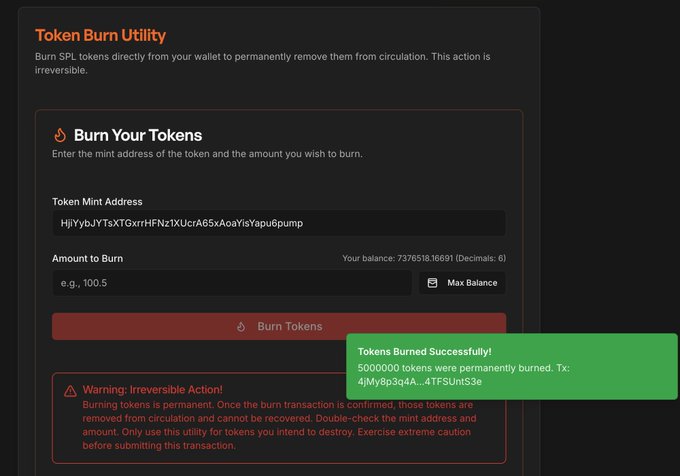Image resolution: width=680 pixels, height=476 pixels.
Task: Focus the Amount to Burn input field
Action: tap(232, 283)
